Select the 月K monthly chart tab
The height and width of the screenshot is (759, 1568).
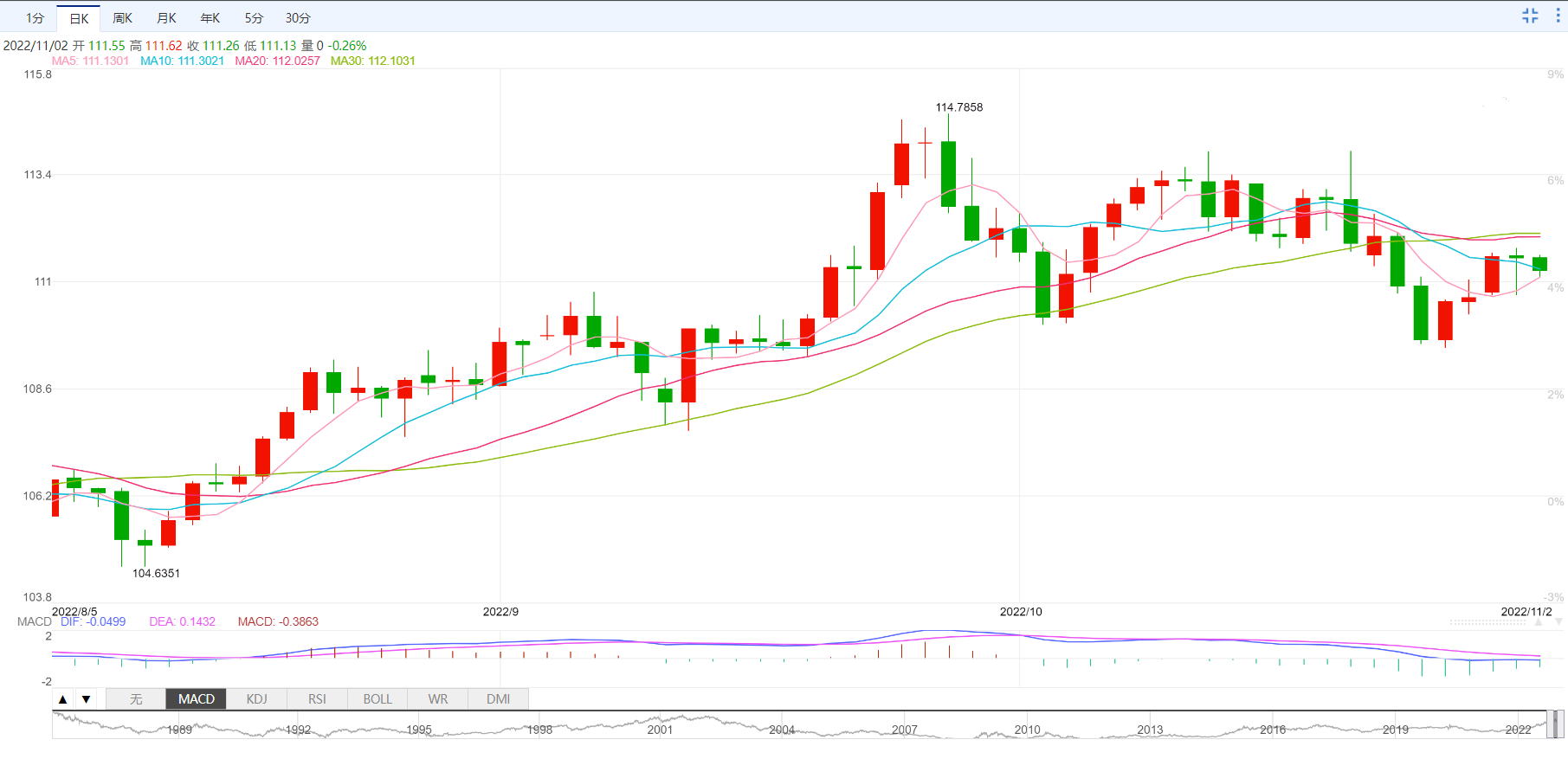(x=166, y=18)
